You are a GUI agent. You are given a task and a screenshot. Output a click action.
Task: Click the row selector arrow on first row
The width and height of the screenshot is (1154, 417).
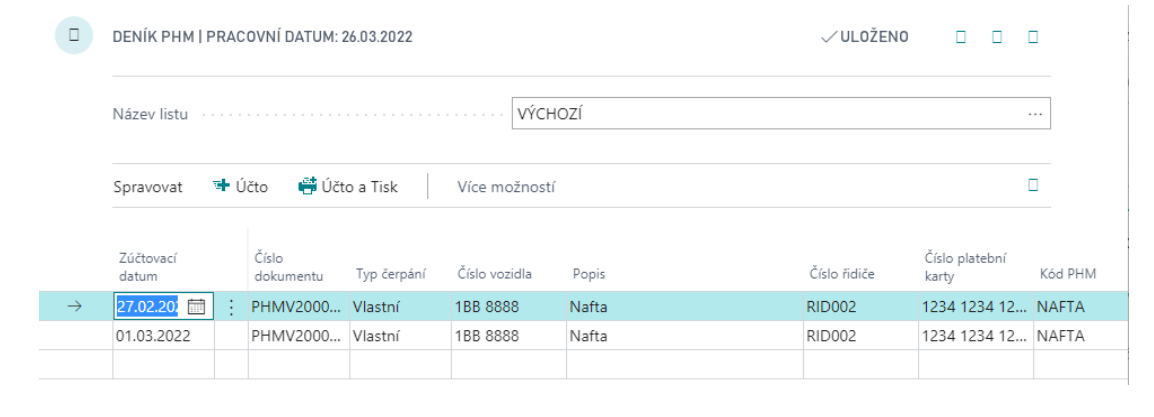point(74,307)
